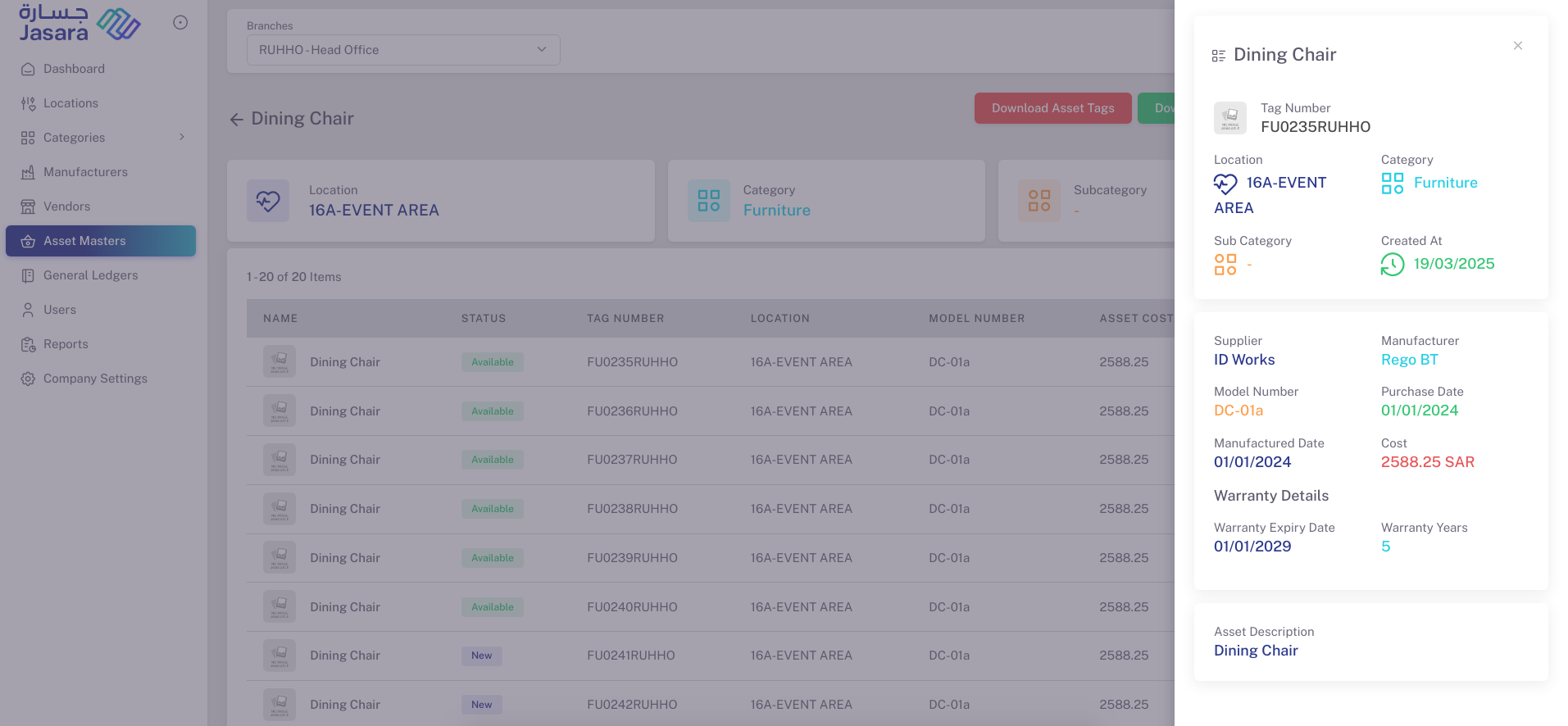1568x726 pixels.
Task: Click the Rego BT manufacturer link
Action: coord(1409,360)
